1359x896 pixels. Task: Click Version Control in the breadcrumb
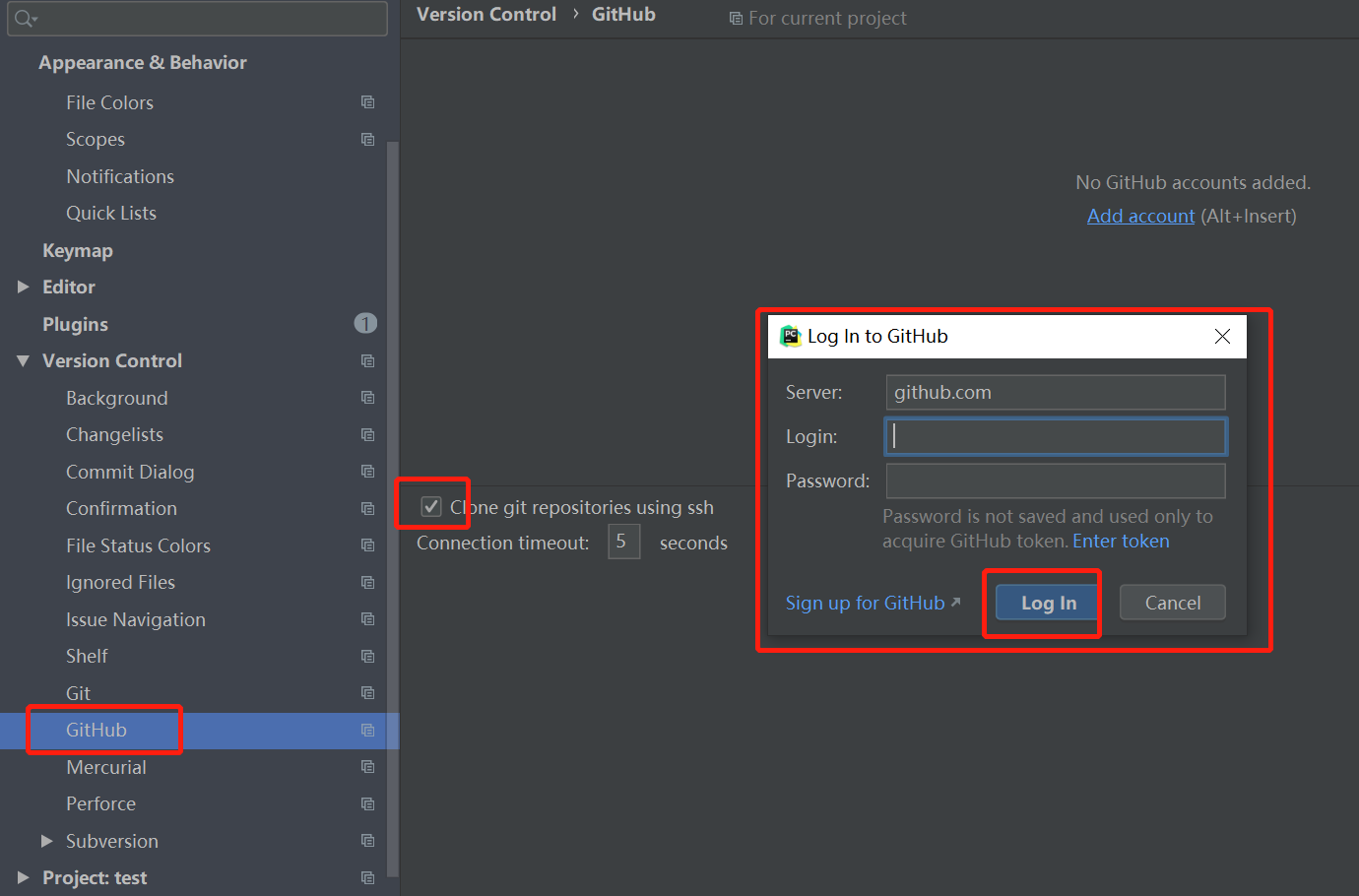coord(486,15)
